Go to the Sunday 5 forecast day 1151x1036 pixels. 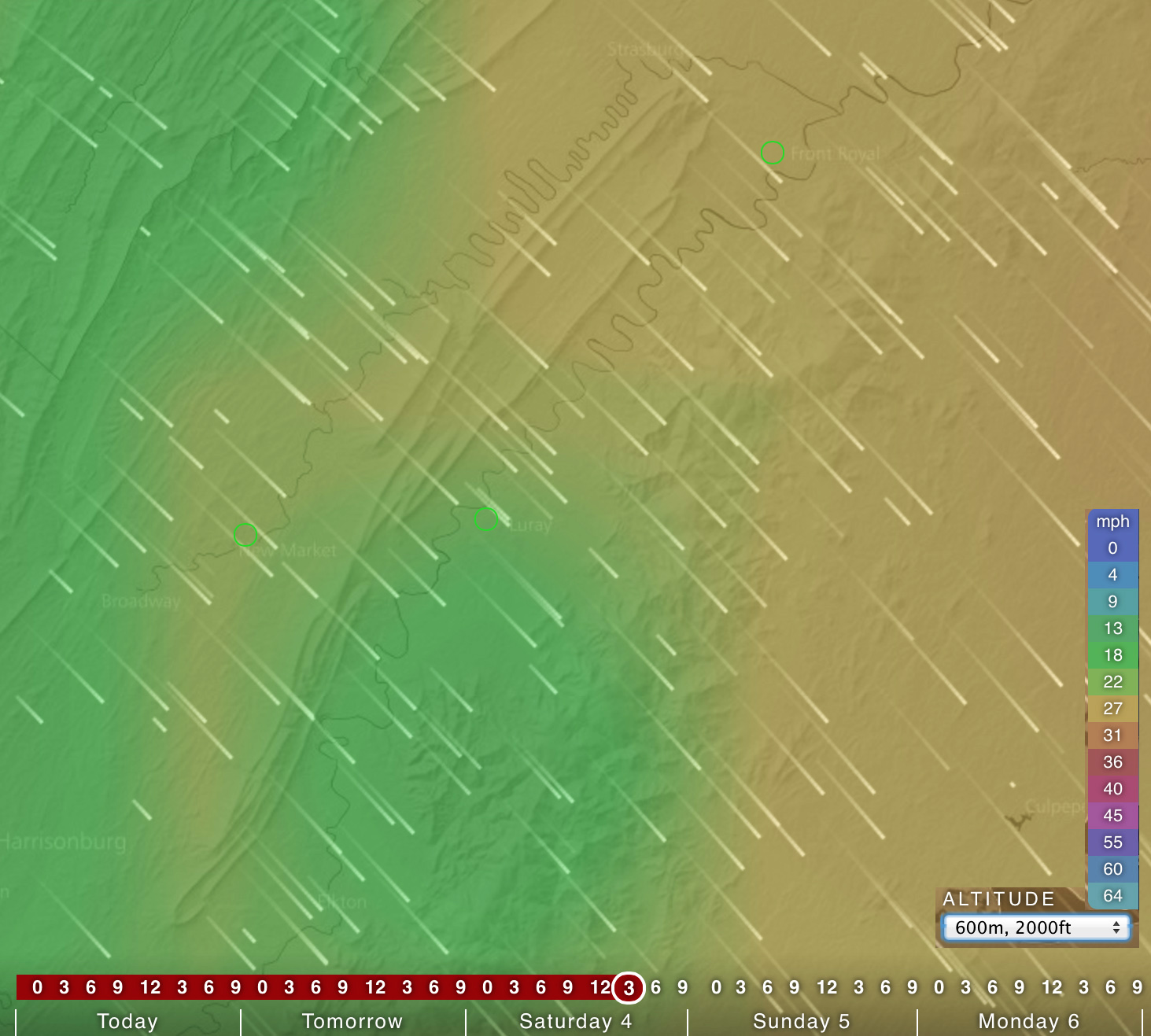click(x=801, y=1021)
